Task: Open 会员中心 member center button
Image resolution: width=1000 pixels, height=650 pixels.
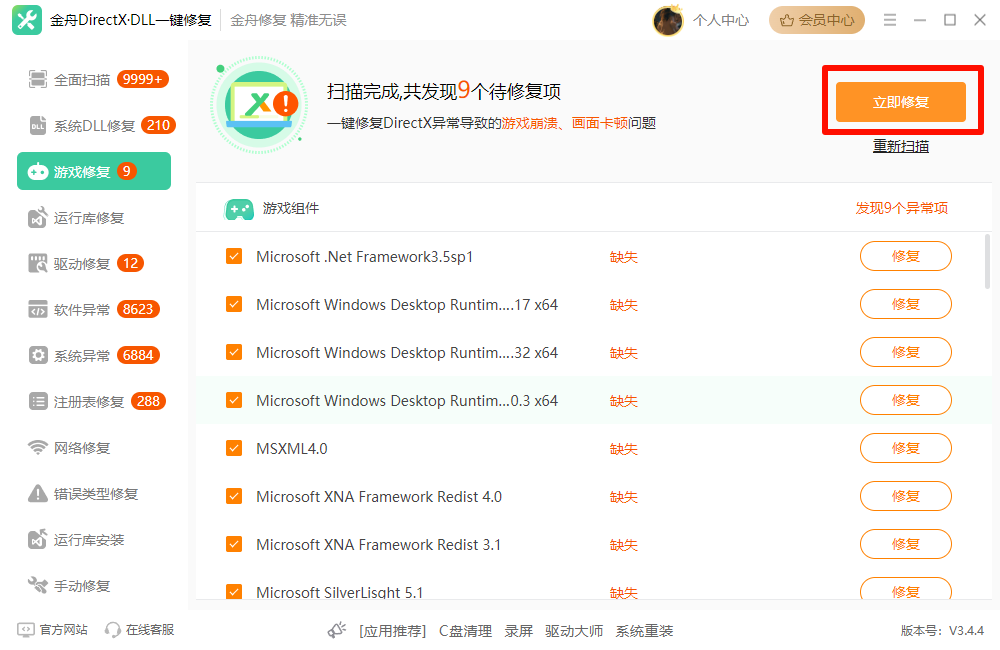Action: (x=816, y=20)
